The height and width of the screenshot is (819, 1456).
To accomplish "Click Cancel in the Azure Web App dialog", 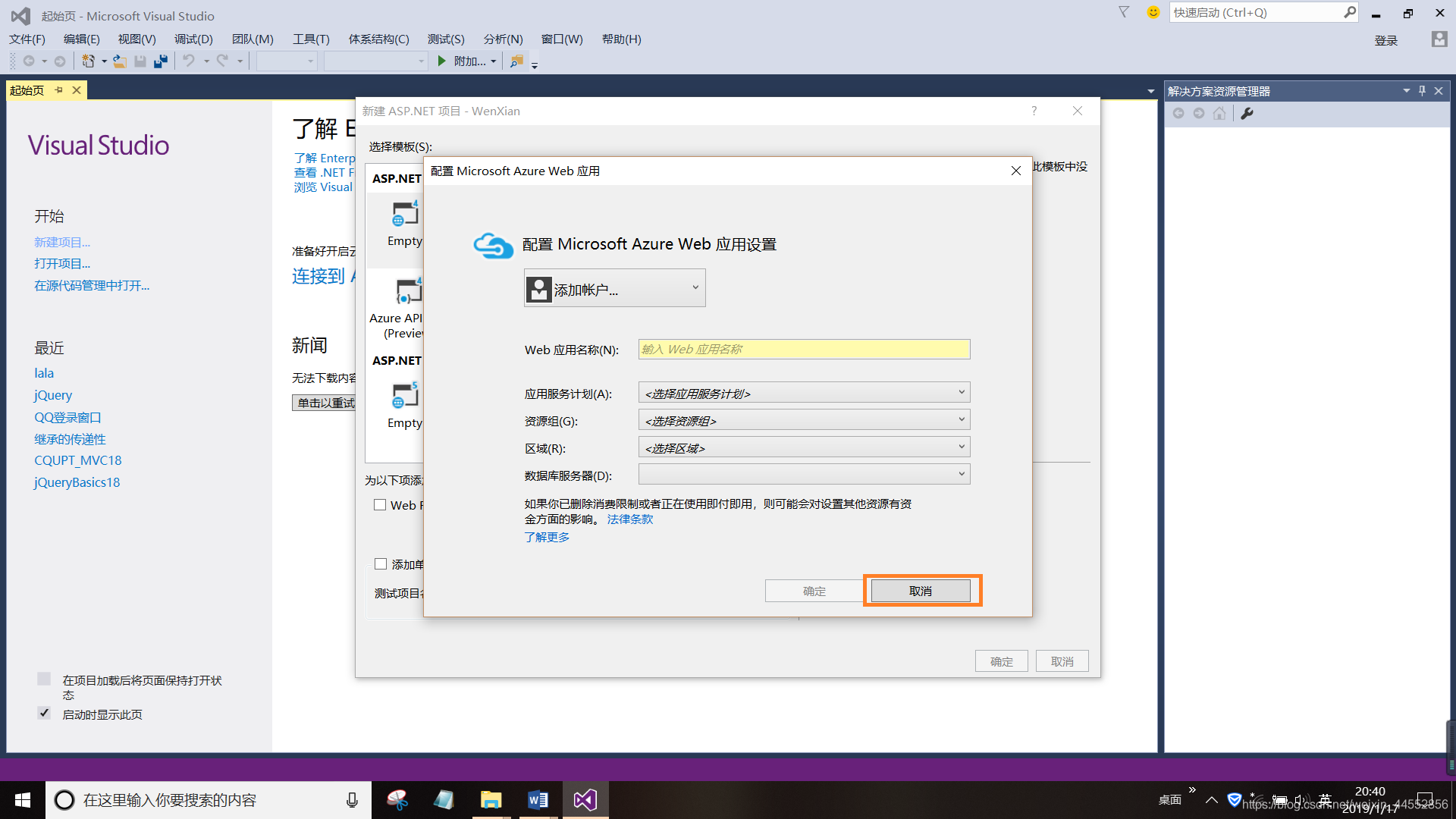I will point(921,591).
